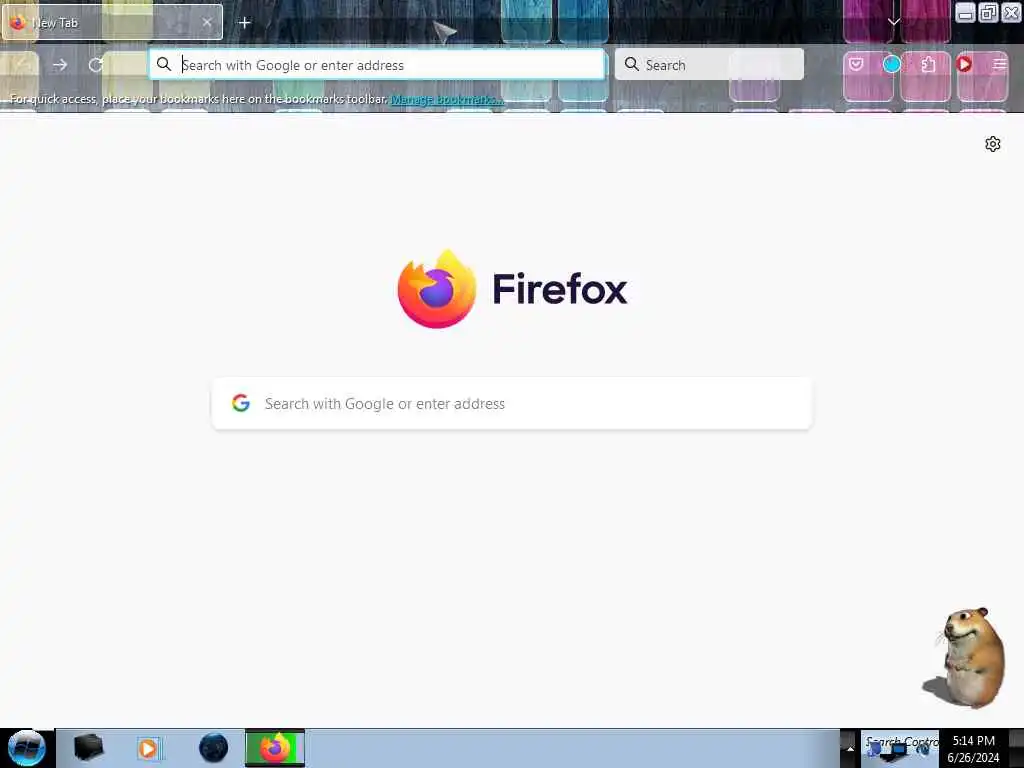Open the dark globe taskbar app
Image resolution: width=1024 pixels, height=768 pixels.
click(x=214, y=748)
